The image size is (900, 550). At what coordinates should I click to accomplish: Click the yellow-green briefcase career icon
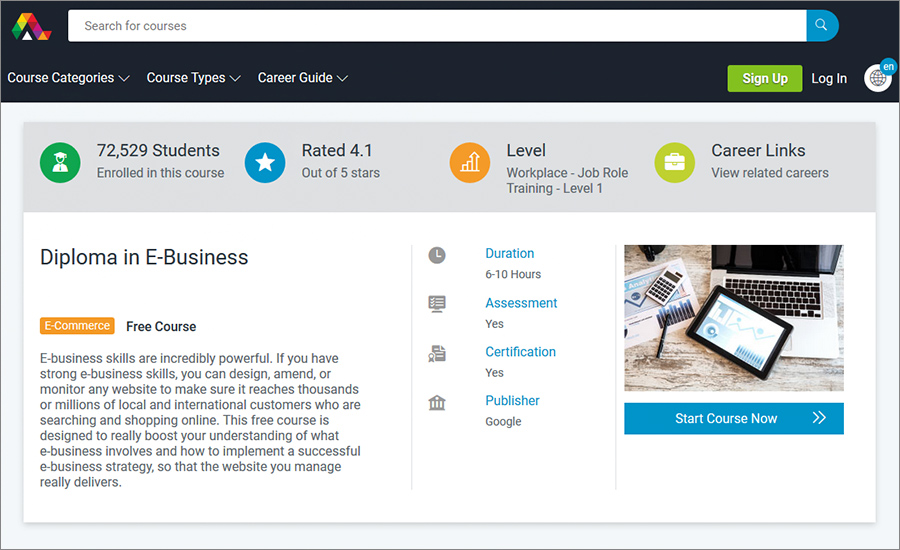[674, 162]
